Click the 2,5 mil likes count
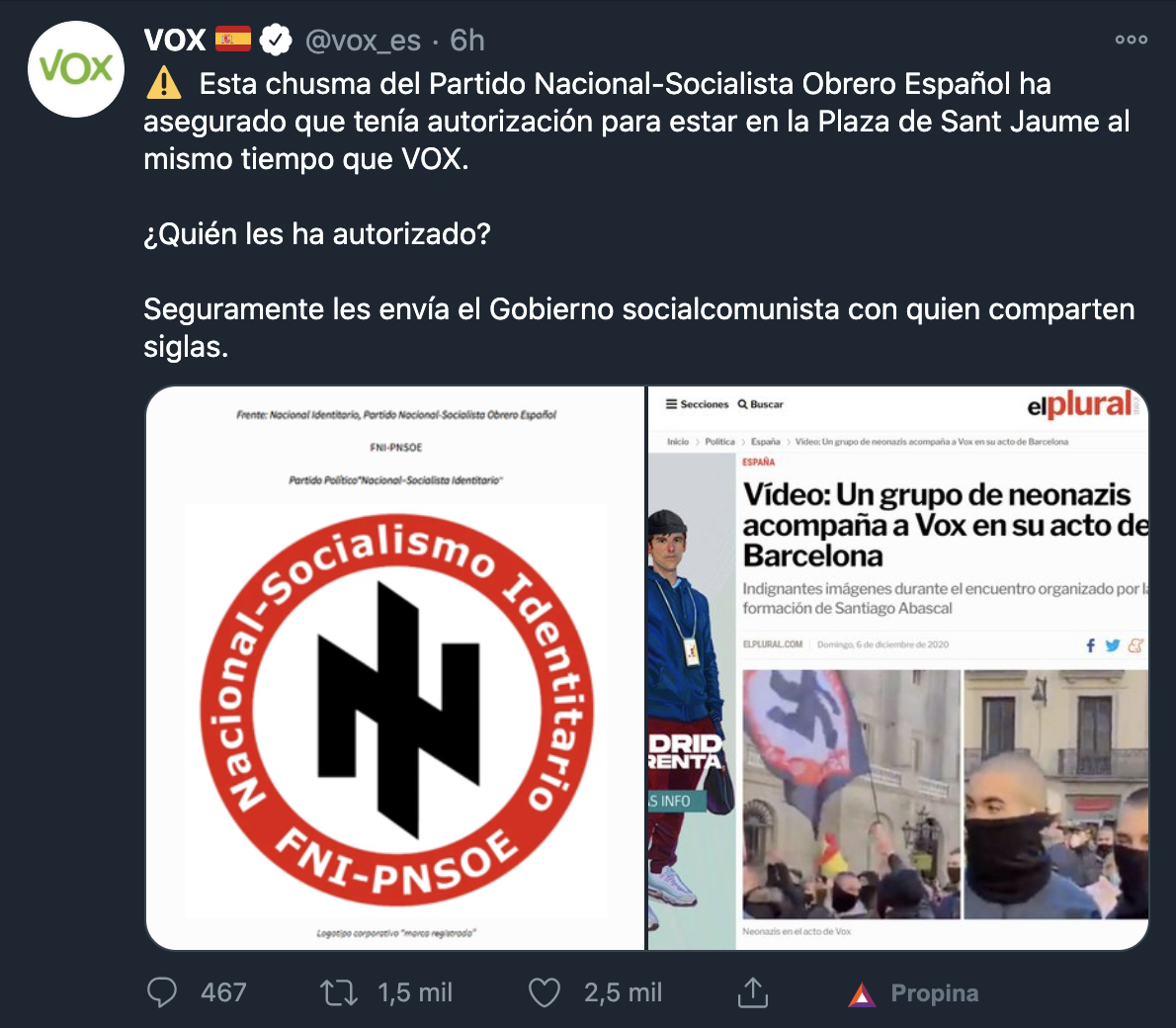 click(624, 992)
